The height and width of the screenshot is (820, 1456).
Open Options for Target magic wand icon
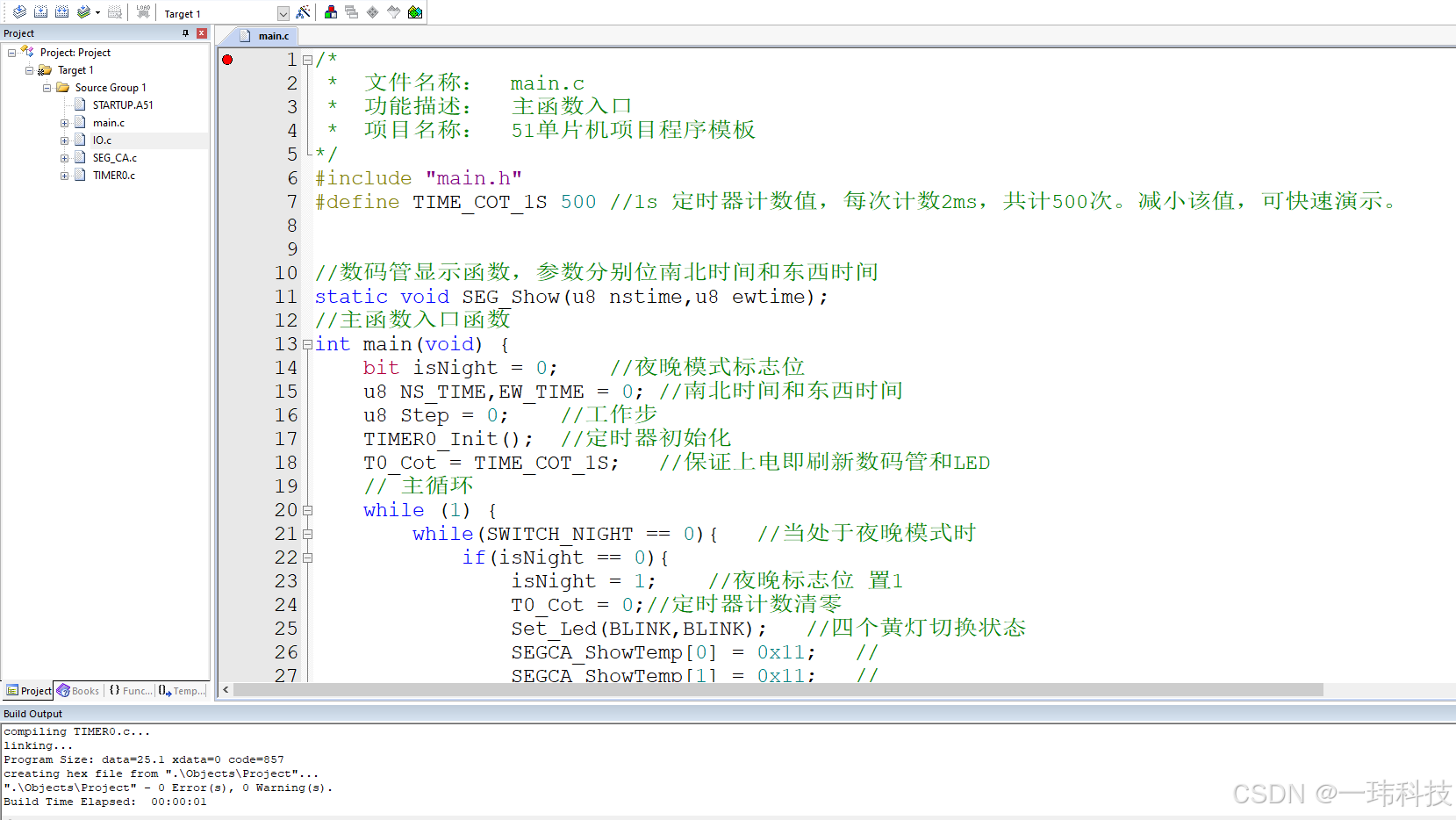coord(303,12)
